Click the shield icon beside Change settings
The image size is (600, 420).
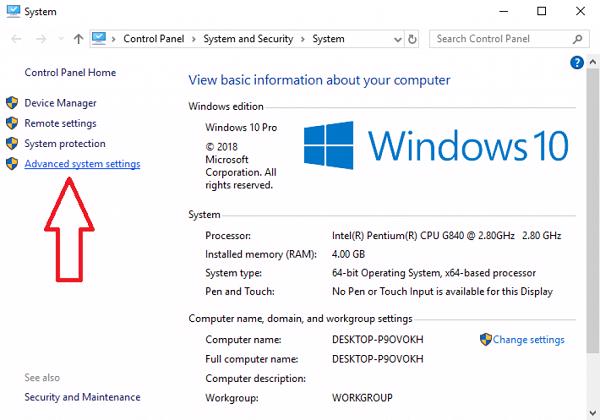tap(486, 340)
